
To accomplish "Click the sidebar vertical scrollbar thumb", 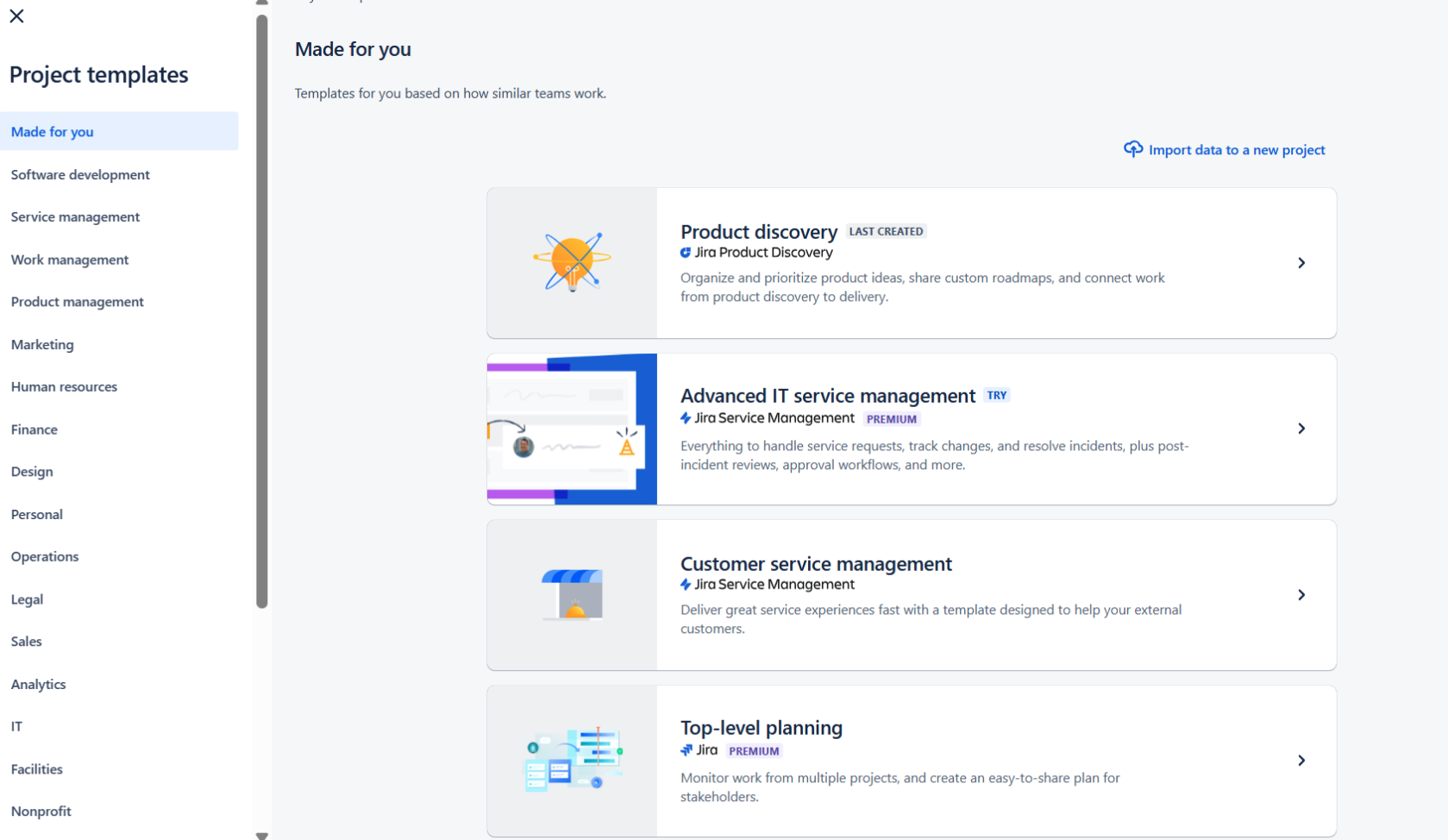I will pos(262,311).
